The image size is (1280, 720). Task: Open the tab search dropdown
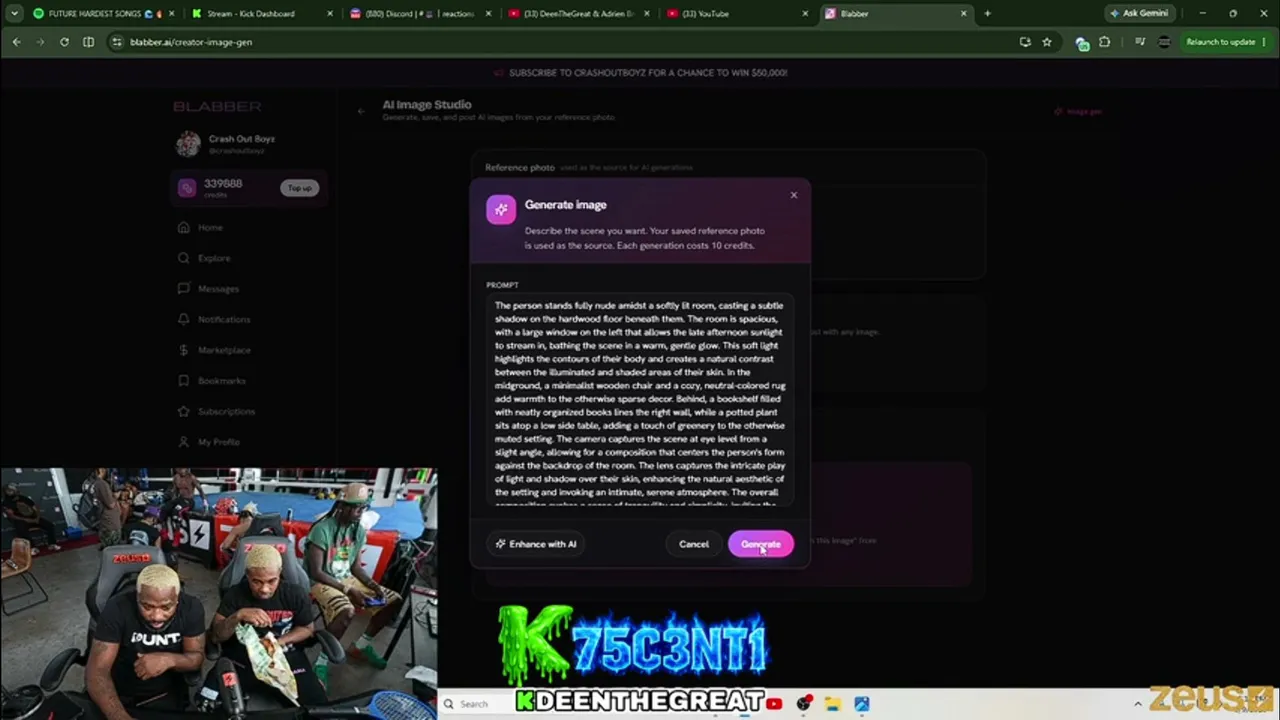[x=14, y=14]
